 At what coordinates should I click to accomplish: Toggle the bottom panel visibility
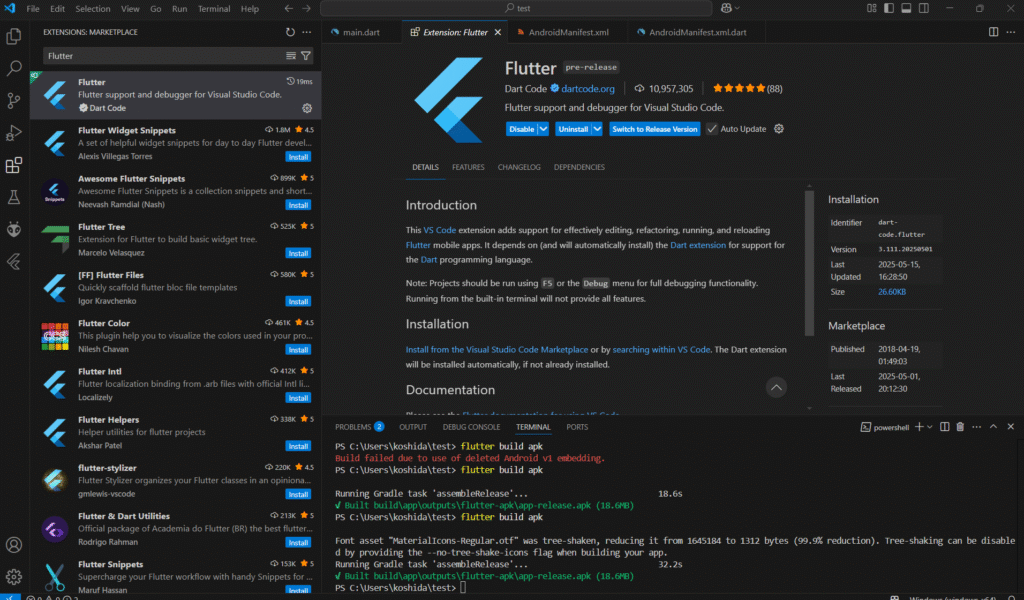906,8
